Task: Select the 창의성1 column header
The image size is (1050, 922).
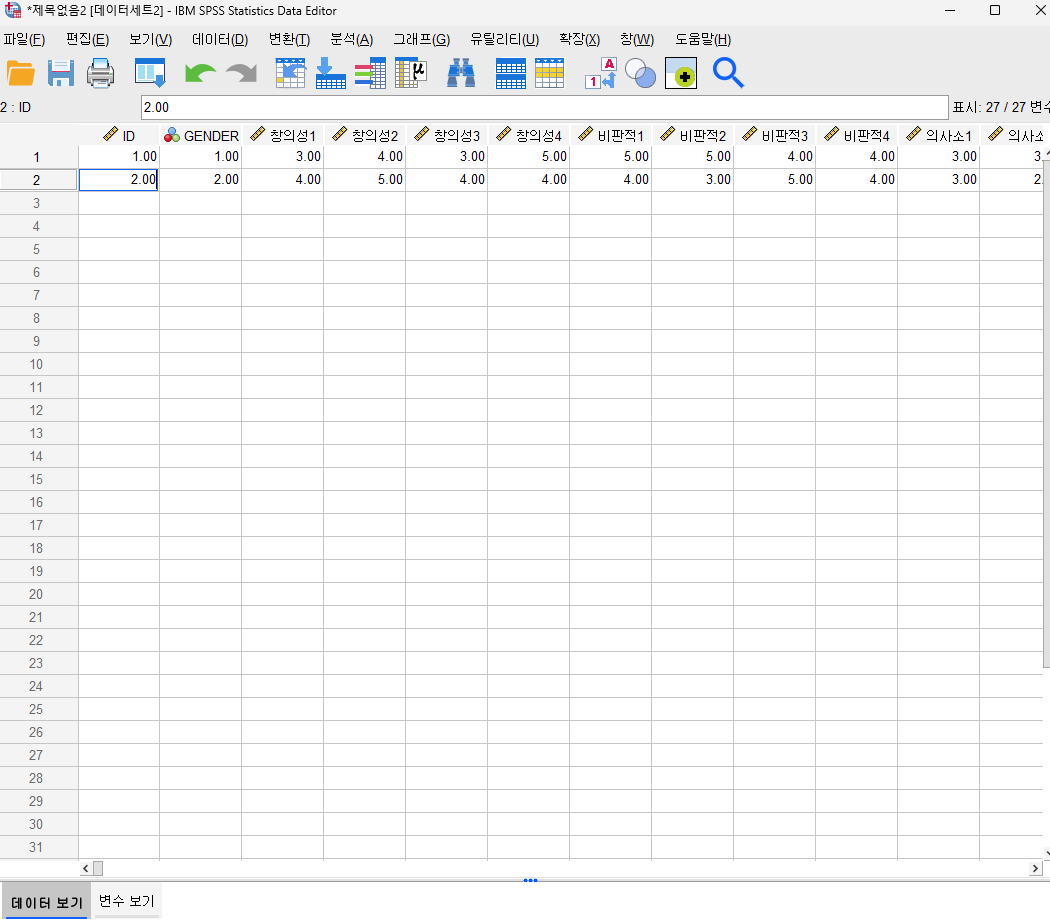Action: [283, 136]
